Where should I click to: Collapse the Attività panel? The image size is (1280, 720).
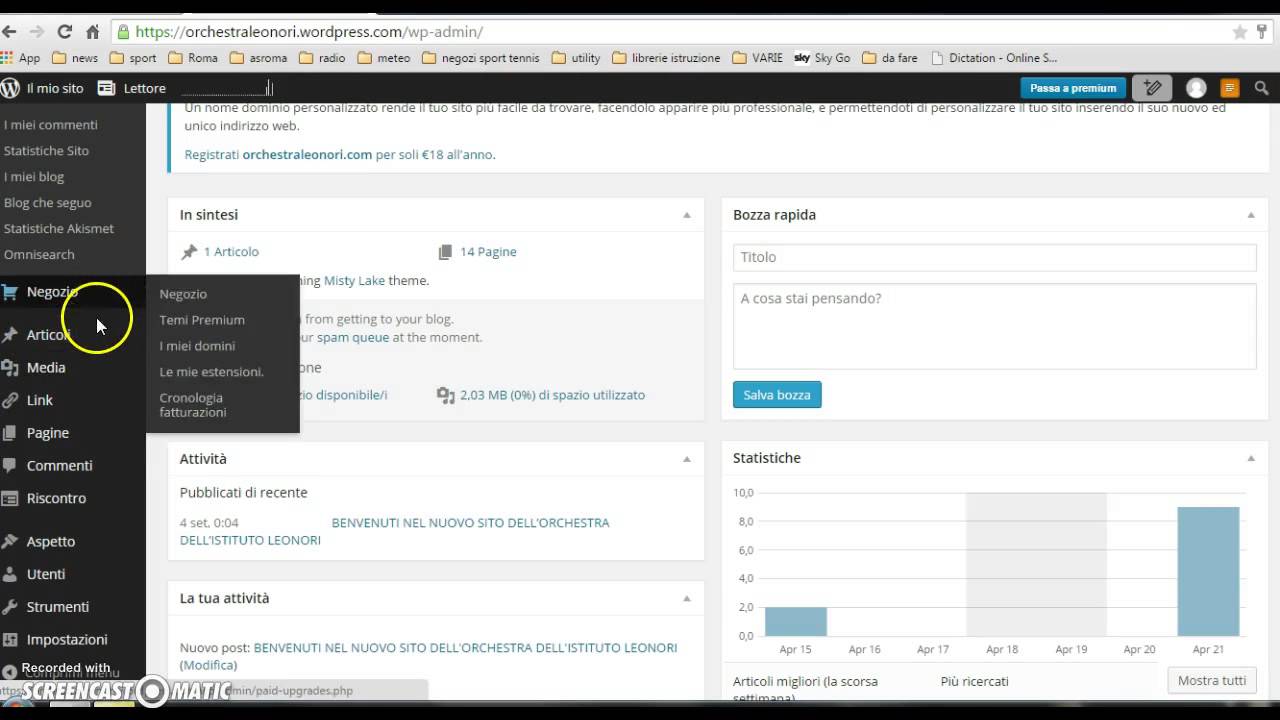[687, 459]
